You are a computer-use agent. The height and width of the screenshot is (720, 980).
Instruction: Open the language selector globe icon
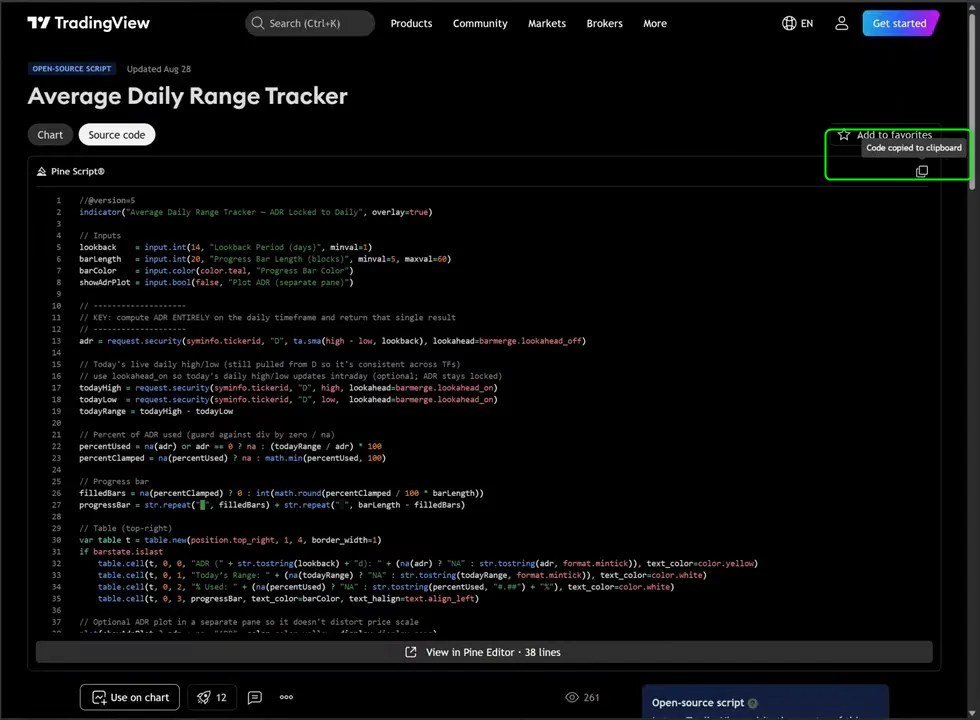coord(789,23)
